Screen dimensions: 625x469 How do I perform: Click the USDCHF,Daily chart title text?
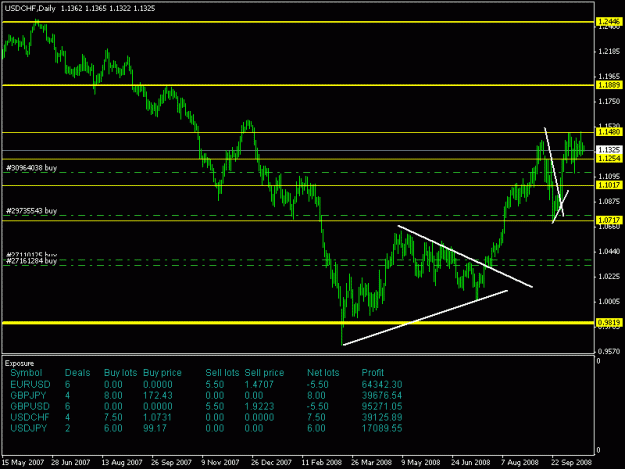[x=30, y=8]
